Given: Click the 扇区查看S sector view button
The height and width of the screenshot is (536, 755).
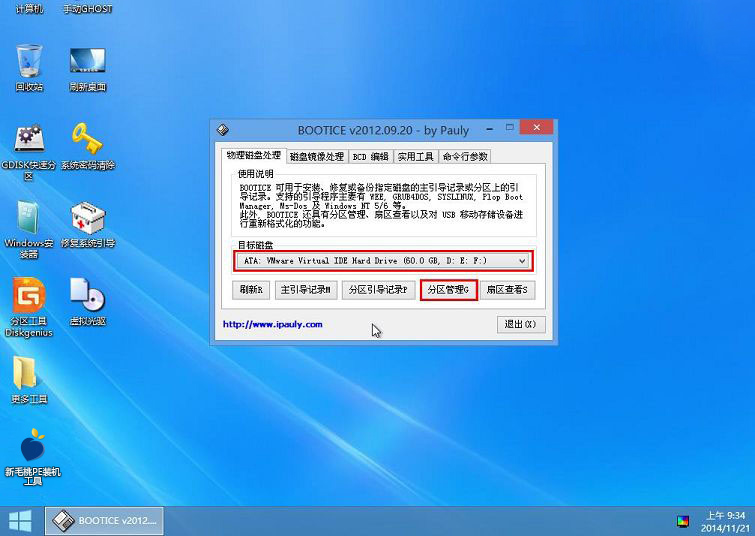Looking at the screenshot, I should 507,290.
